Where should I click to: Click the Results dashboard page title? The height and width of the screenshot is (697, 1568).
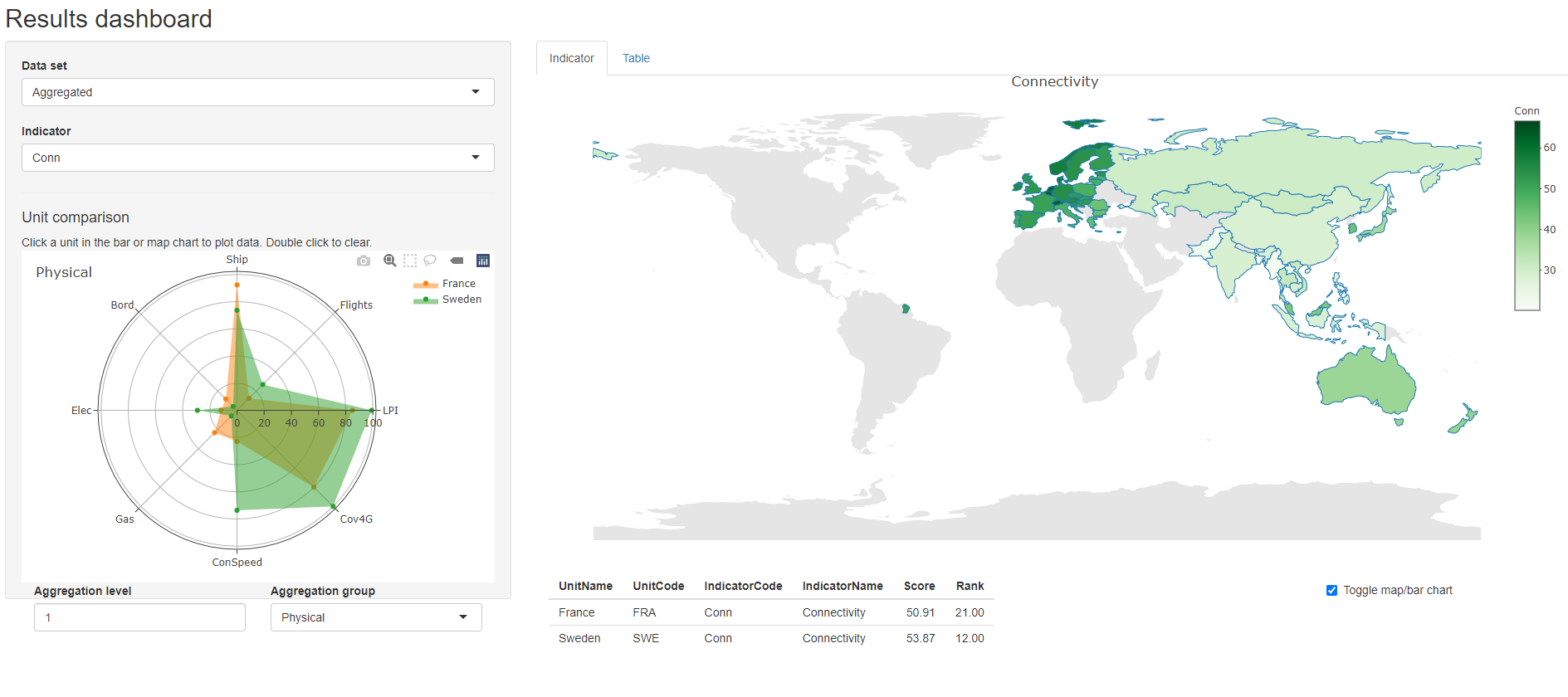pyautogui.click(x=109, y=19)
